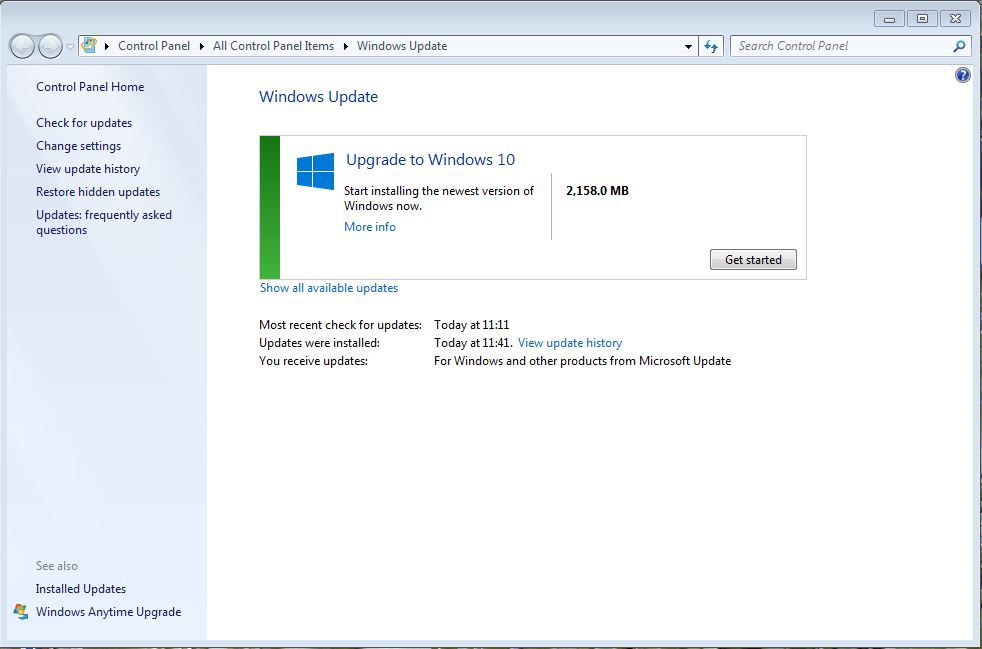Open the blue Help question mark icon

point(963,75)
